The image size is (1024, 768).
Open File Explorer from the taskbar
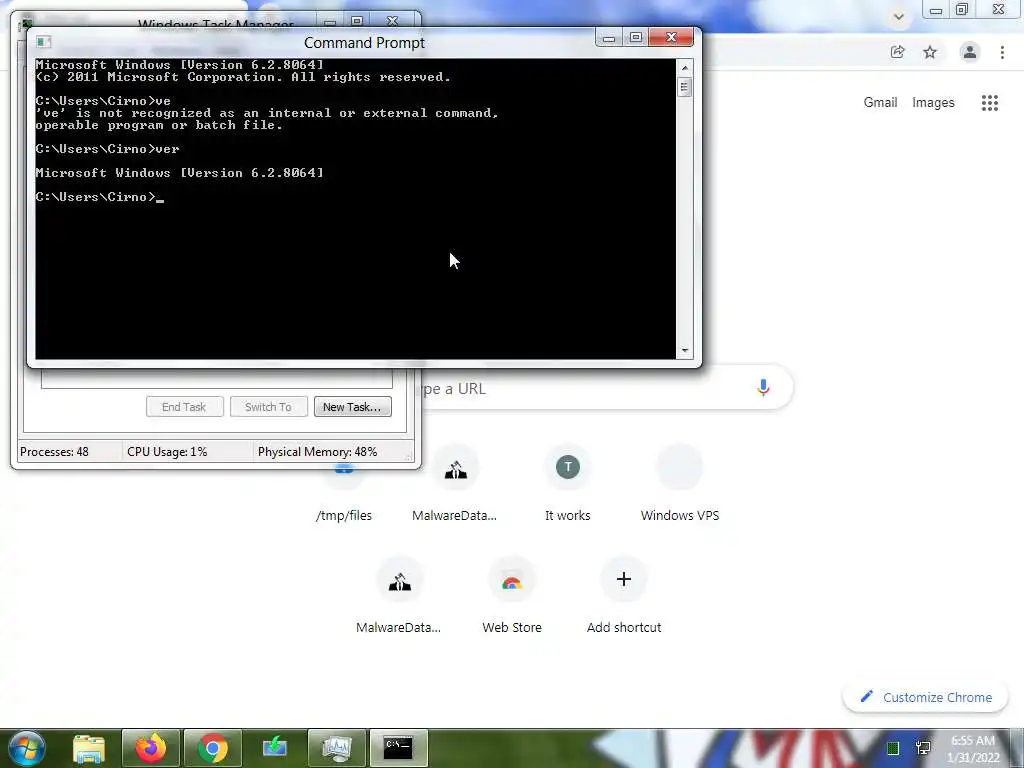[89, 748]
